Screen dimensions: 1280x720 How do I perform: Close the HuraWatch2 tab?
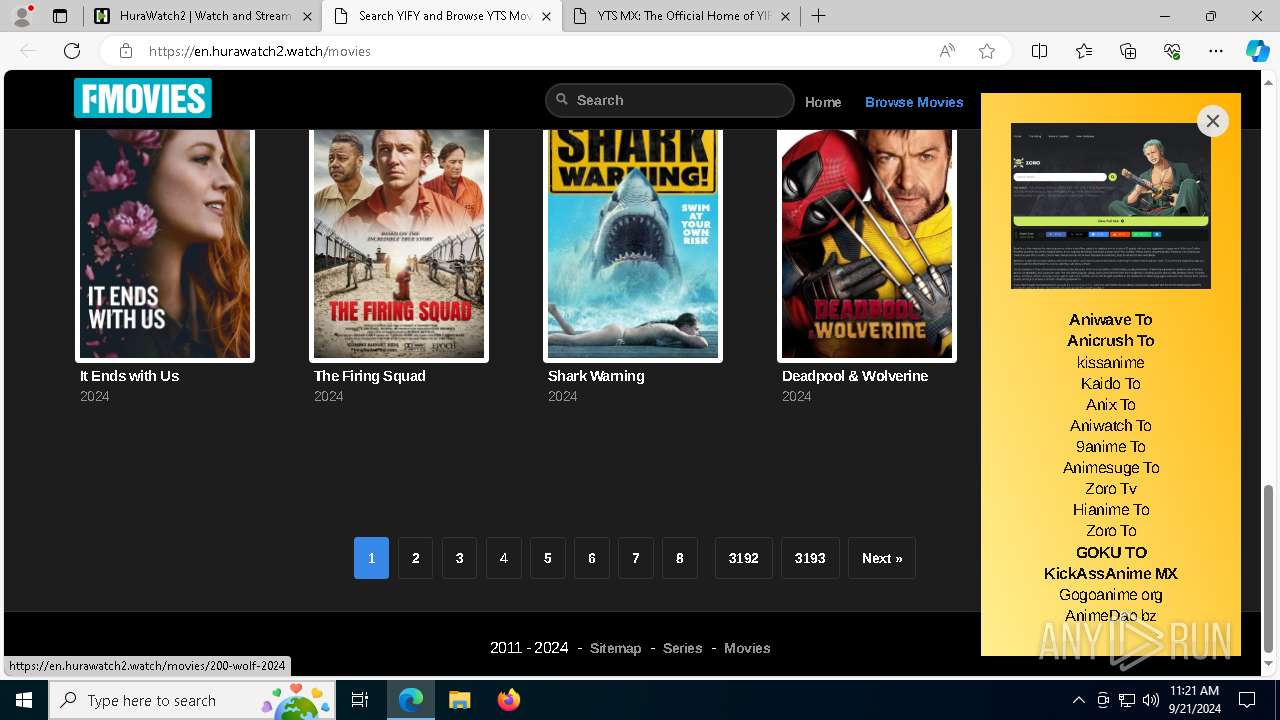(x=306, y=16)
